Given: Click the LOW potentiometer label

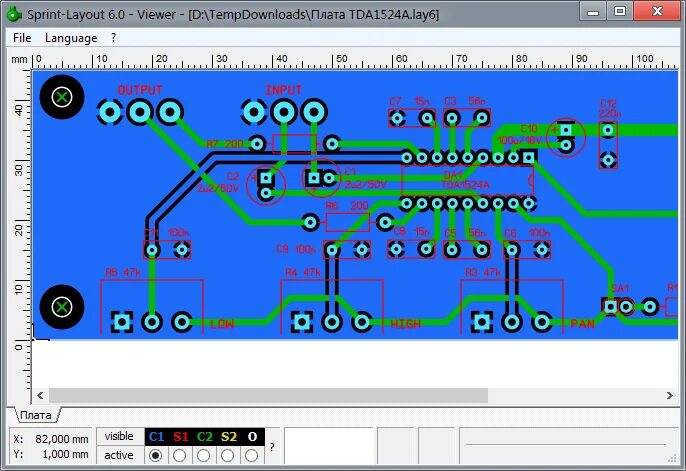Looking at the screenshot, I should [x=222, y=324].
